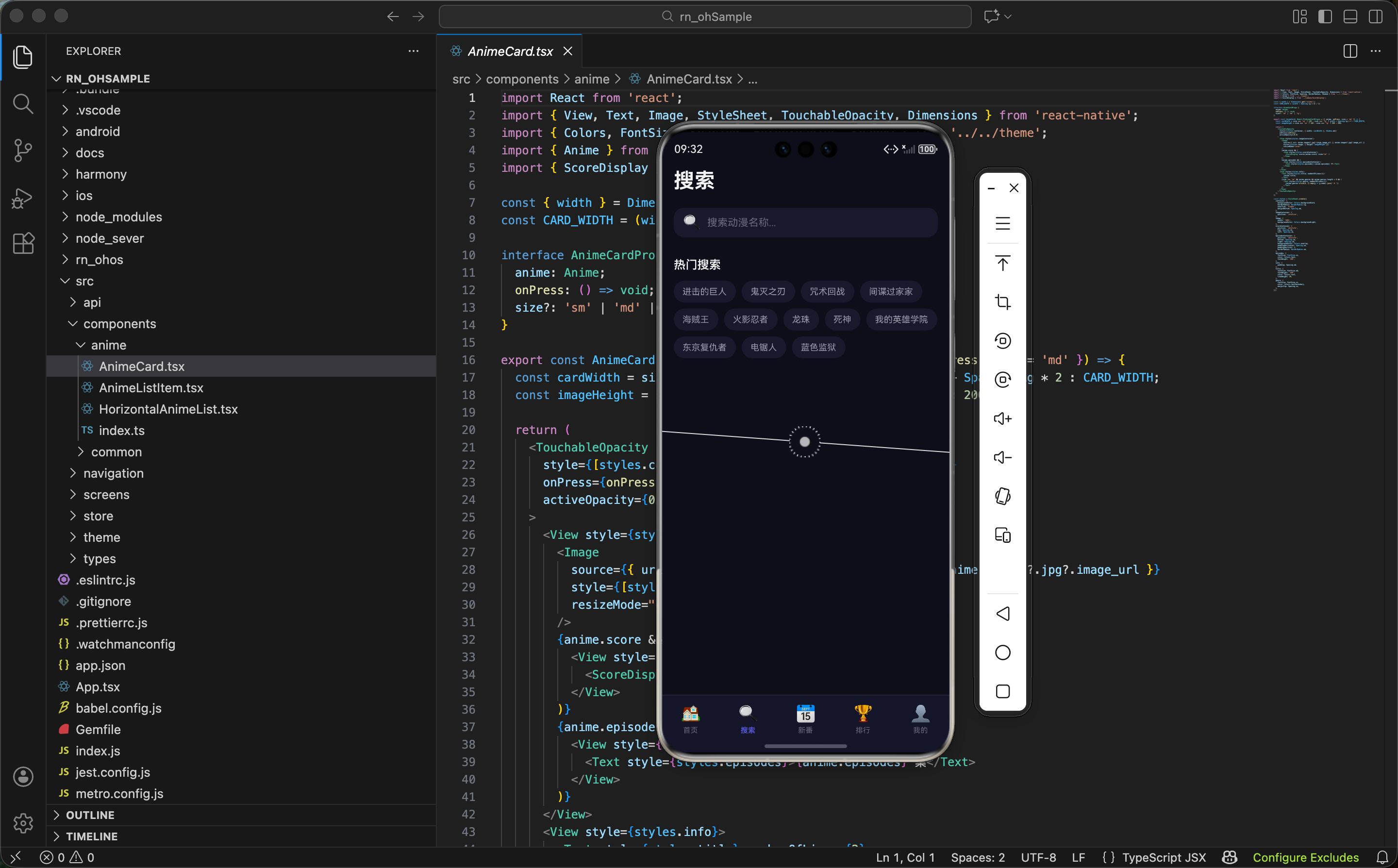Viewport: 1398px width, 868px height.
Task: Open the Source Control view
Action: (23, 150)
